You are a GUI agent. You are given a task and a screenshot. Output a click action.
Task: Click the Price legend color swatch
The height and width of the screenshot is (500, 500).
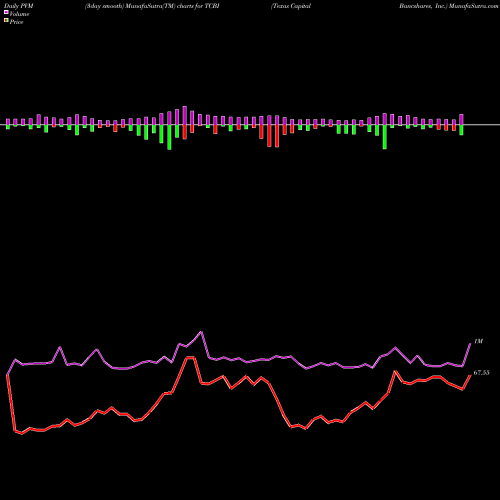coord(6,21)
